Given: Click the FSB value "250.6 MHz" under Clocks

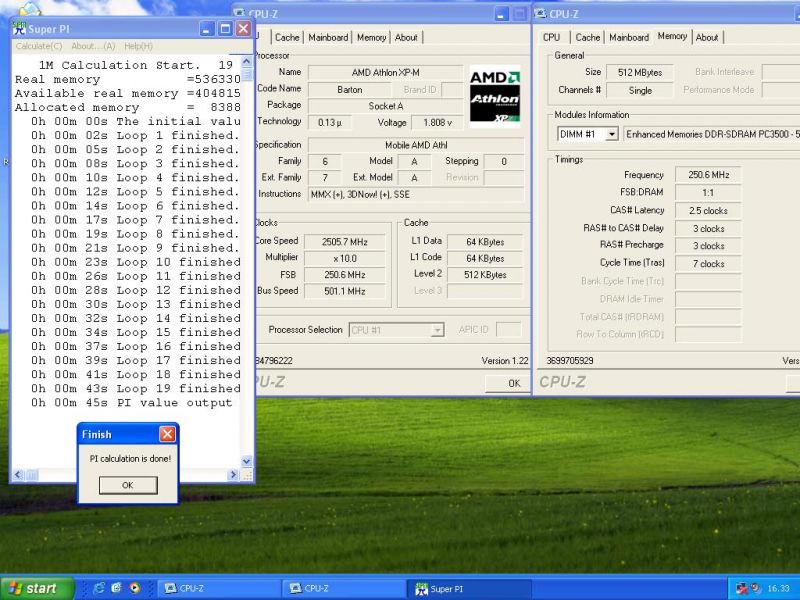Looking at the screenshot, I should coord(344,275).
